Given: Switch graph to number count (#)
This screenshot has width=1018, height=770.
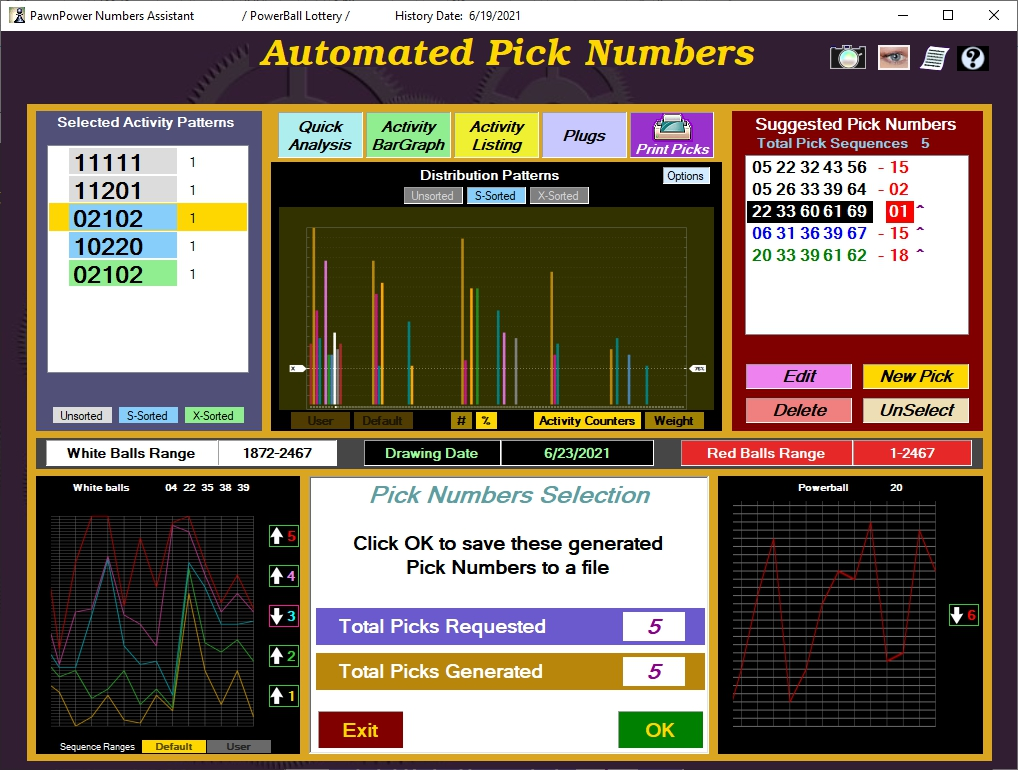Looking at the screenshot, I should 461,421.
